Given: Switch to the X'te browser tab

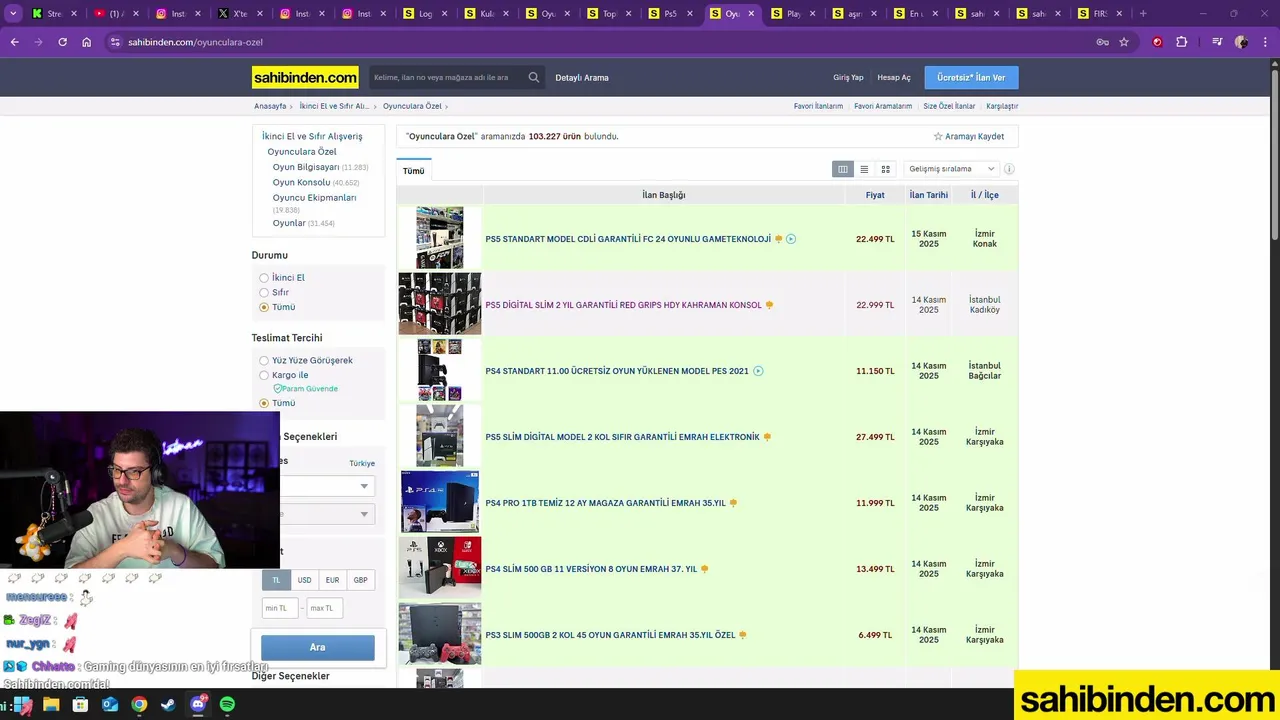Looking at the screenshot, I should click(240, 14).
